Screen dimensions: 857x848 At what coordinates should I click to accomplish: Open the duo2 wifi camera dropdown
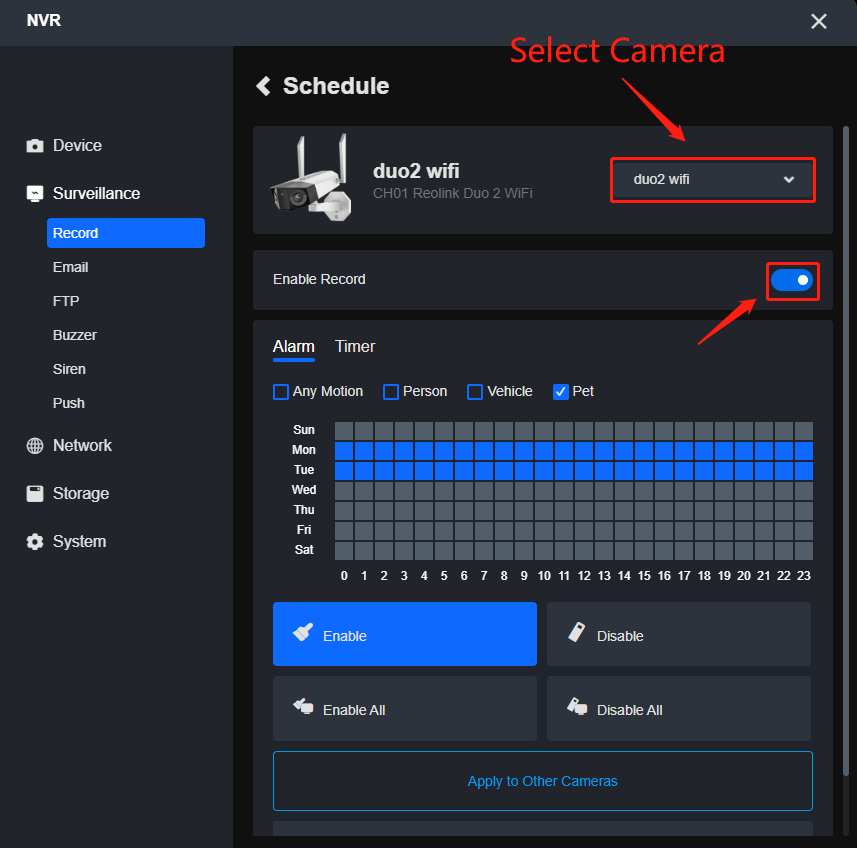[712, 180]
